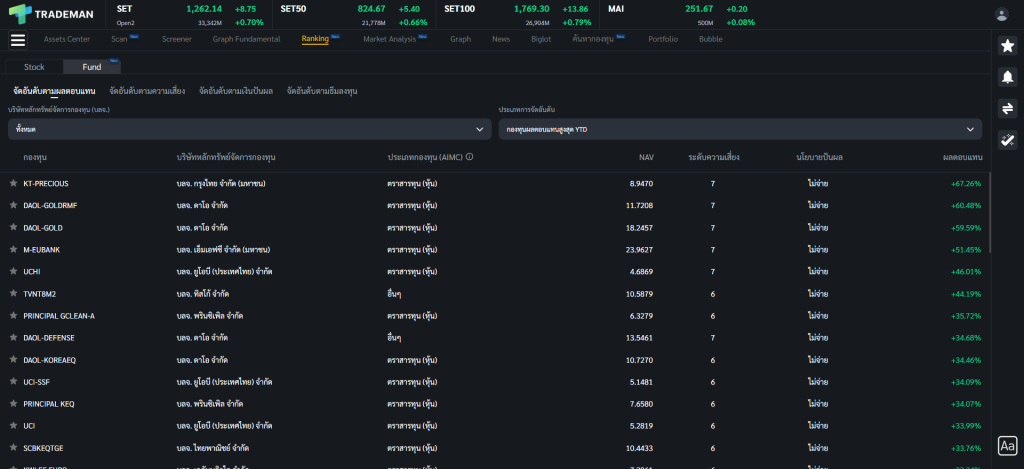Click the info icon beside AIMC header
This screenshot has height=469, width=1024.
(x=469, y=157)
